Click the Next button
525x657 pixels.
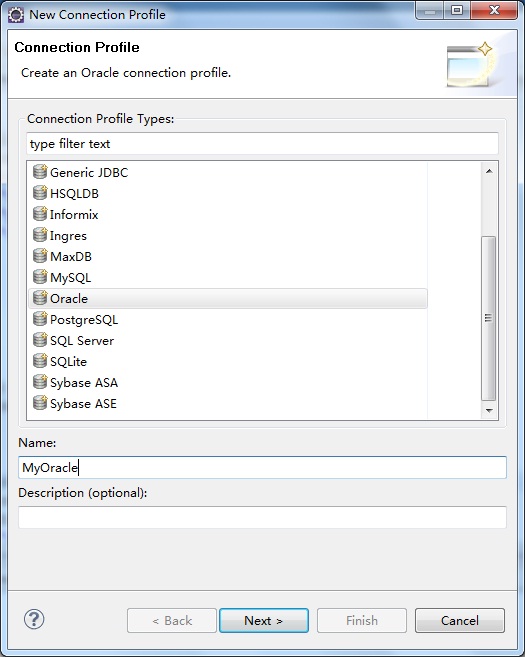(x=264, y=621)
